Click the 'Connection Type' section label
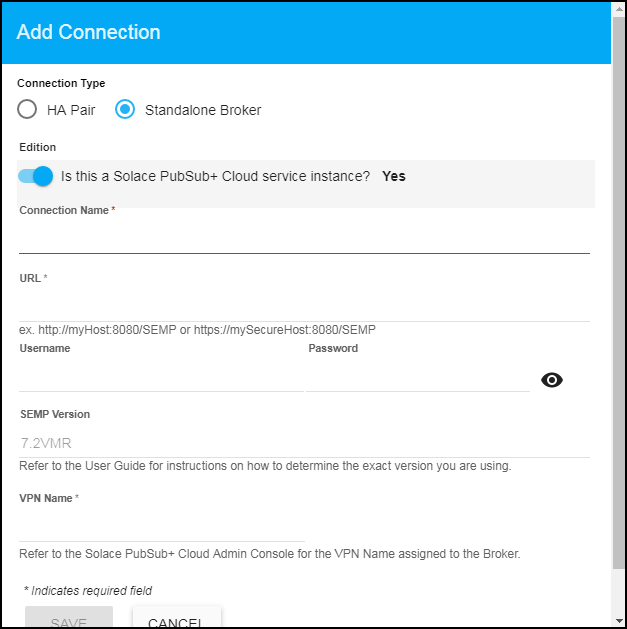 pyautogui.click(x=61, y=84)
